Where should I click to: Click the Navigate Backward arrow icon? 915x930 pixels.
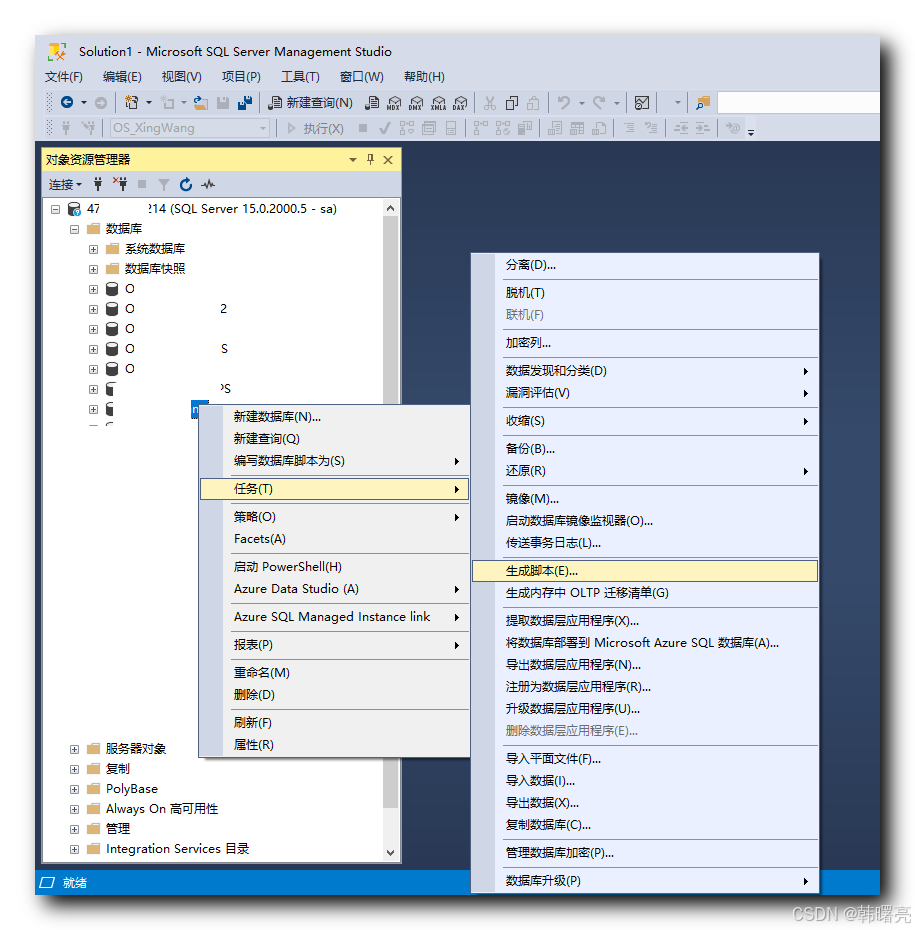tap(67, 103)
